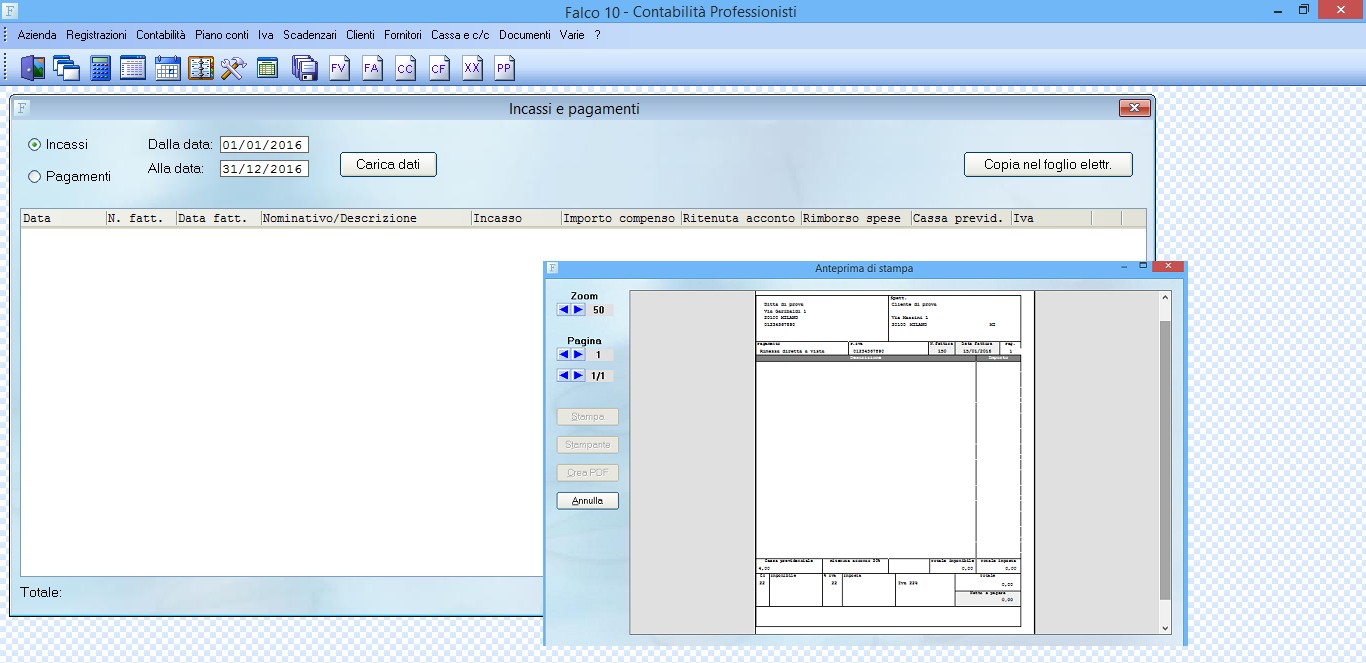Open the calculator toolbar icon
The width and height of the screenshot is (1366, 663).
100,68
